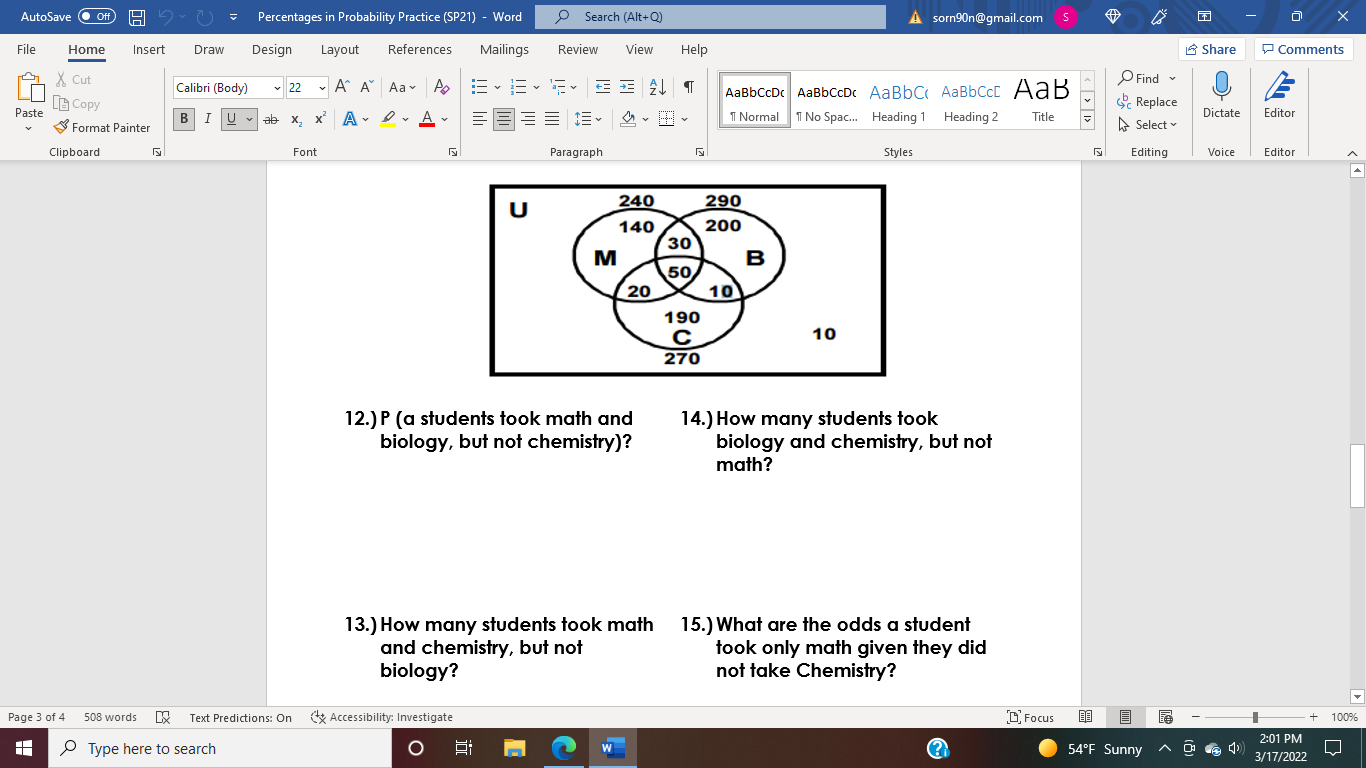
Task: Open the proofing errors status icon
Action: click(163, 717)
